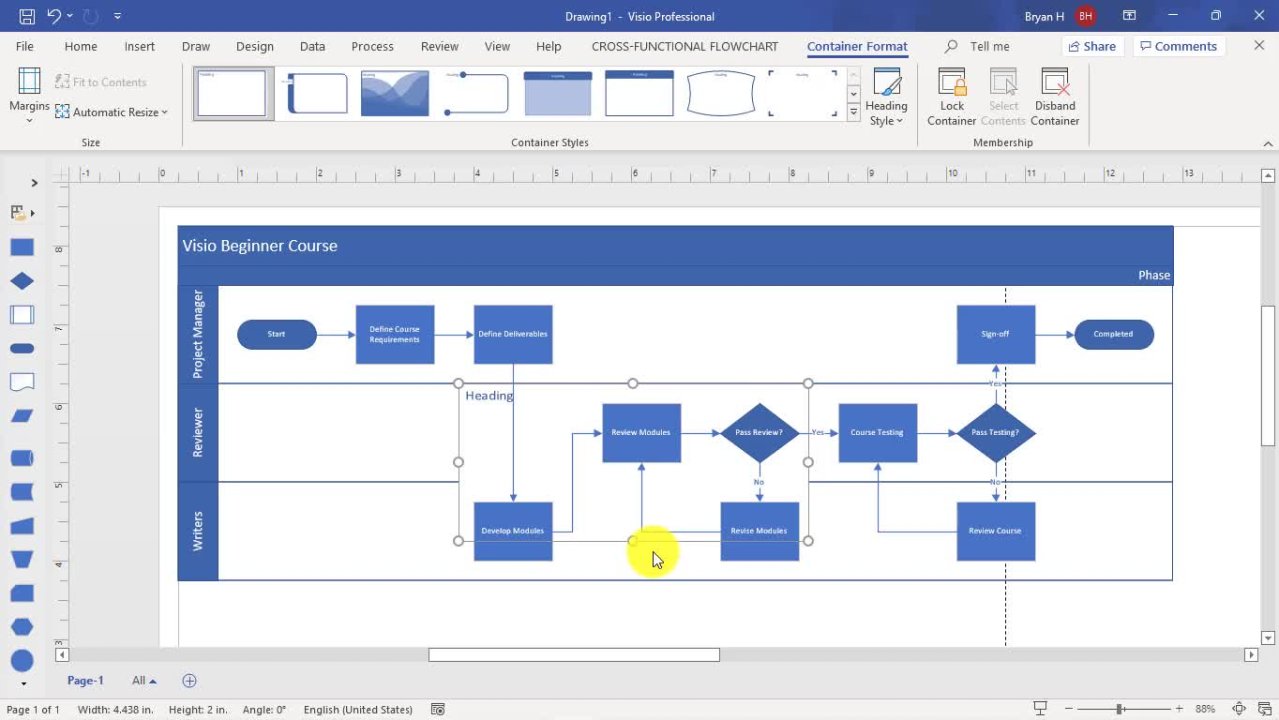Open the Insert ribbon tab
Image resolution: width=1279 pixels, height=720 pixels.
[x=139, y=46]
